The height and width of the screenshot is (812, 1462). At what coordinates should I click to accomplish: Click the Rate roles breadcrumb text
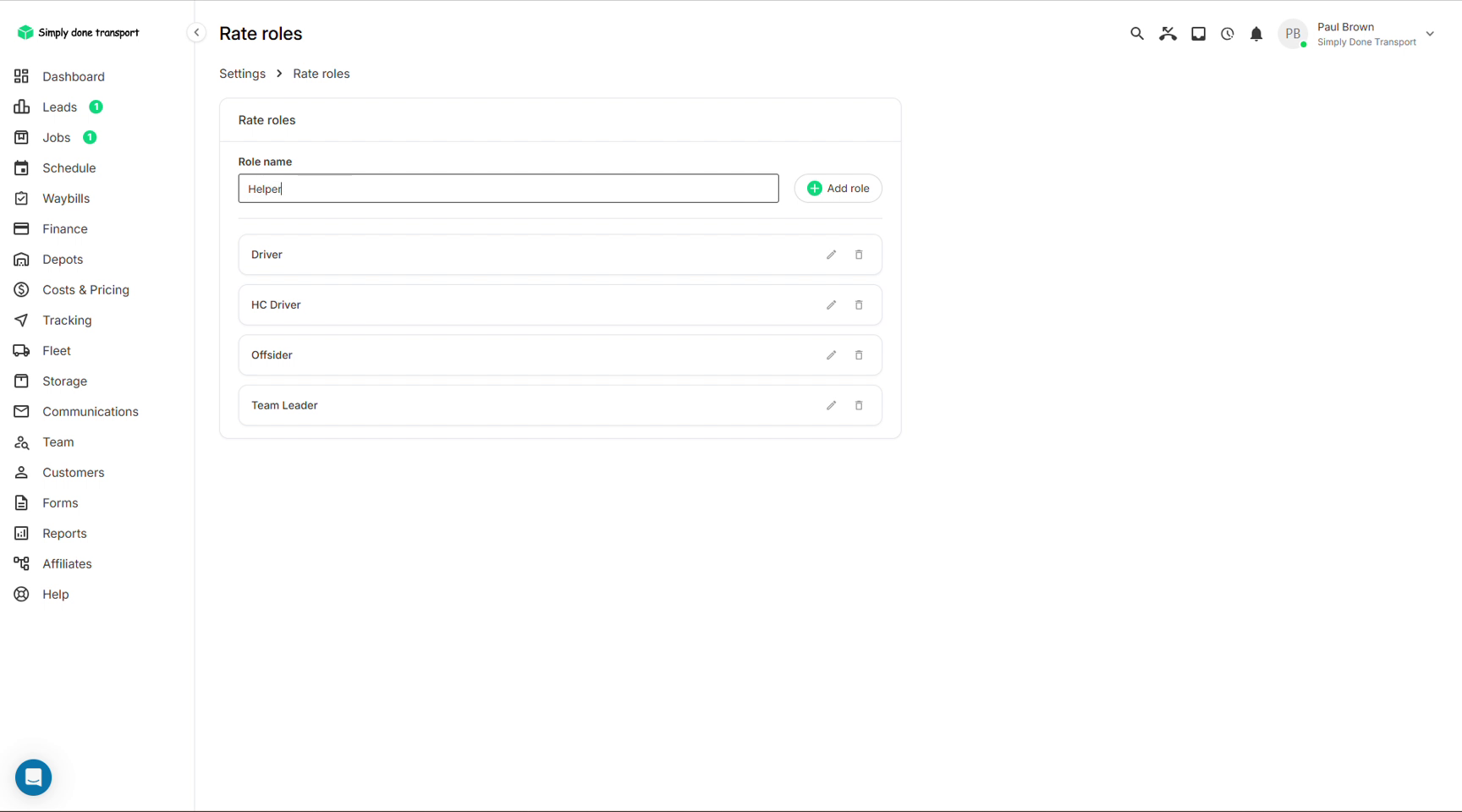tap(321, 74)
